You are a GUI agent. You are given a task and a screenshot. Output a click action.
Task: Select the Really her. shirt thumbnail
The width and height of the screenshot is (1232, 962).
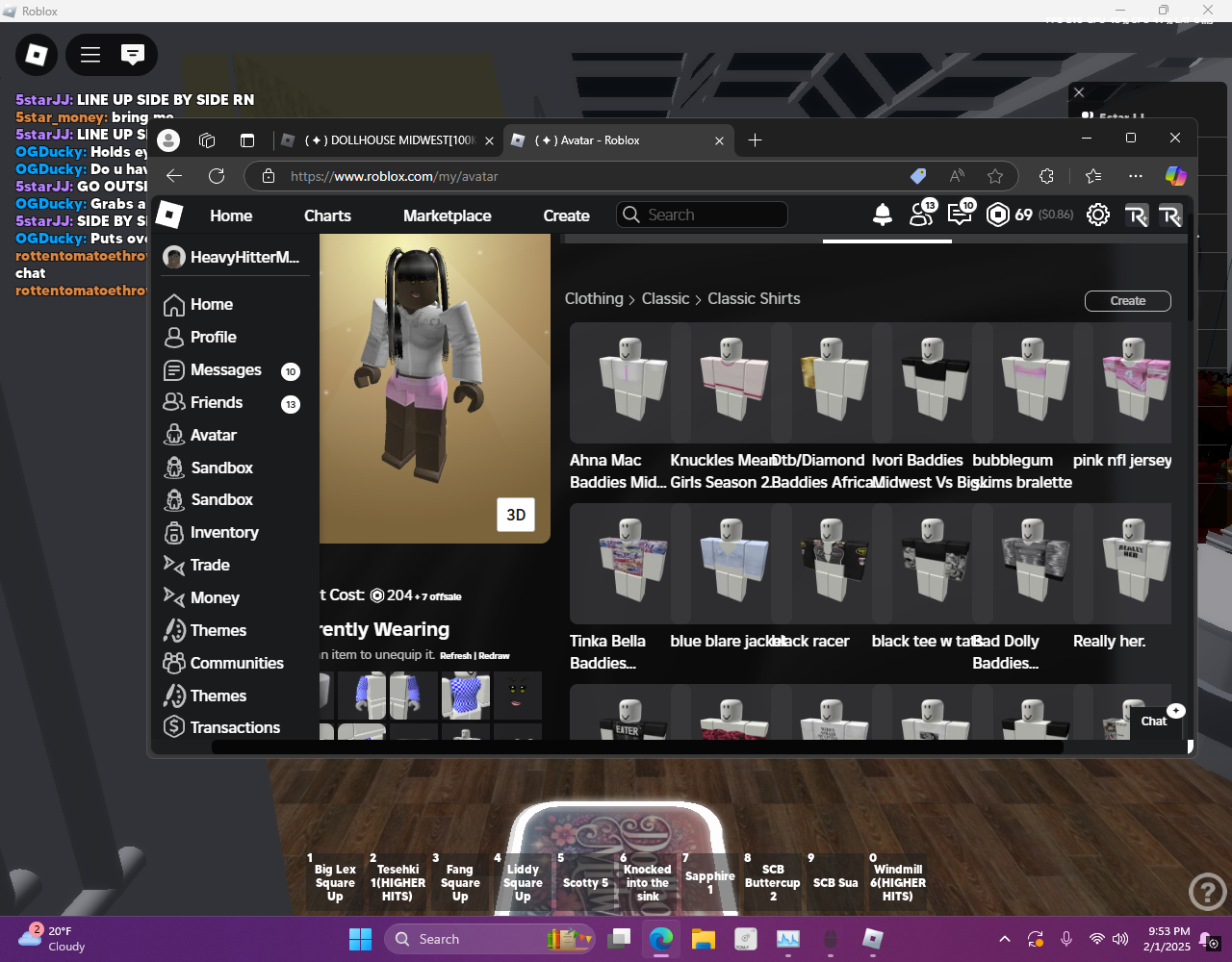1122,564
